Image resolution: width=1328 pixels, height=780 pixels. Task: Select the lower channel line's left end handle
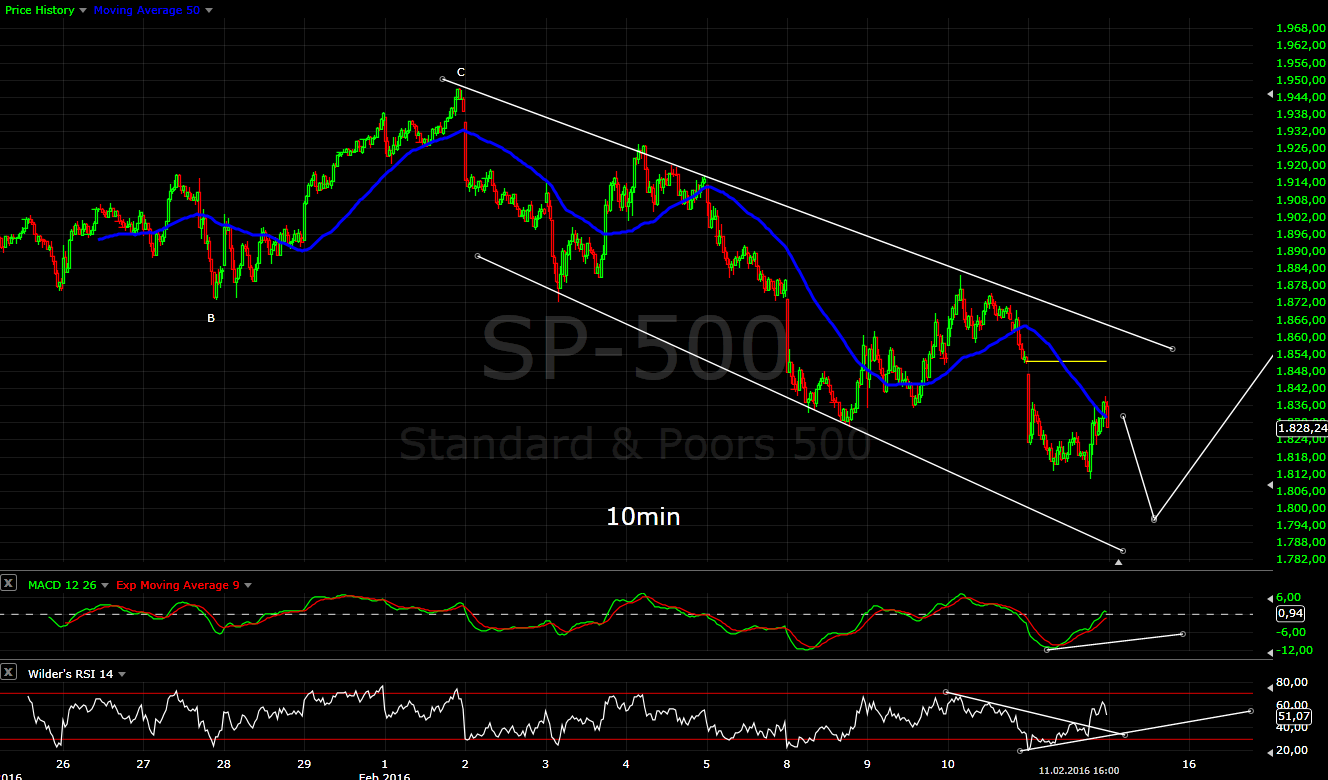point(477,256)
